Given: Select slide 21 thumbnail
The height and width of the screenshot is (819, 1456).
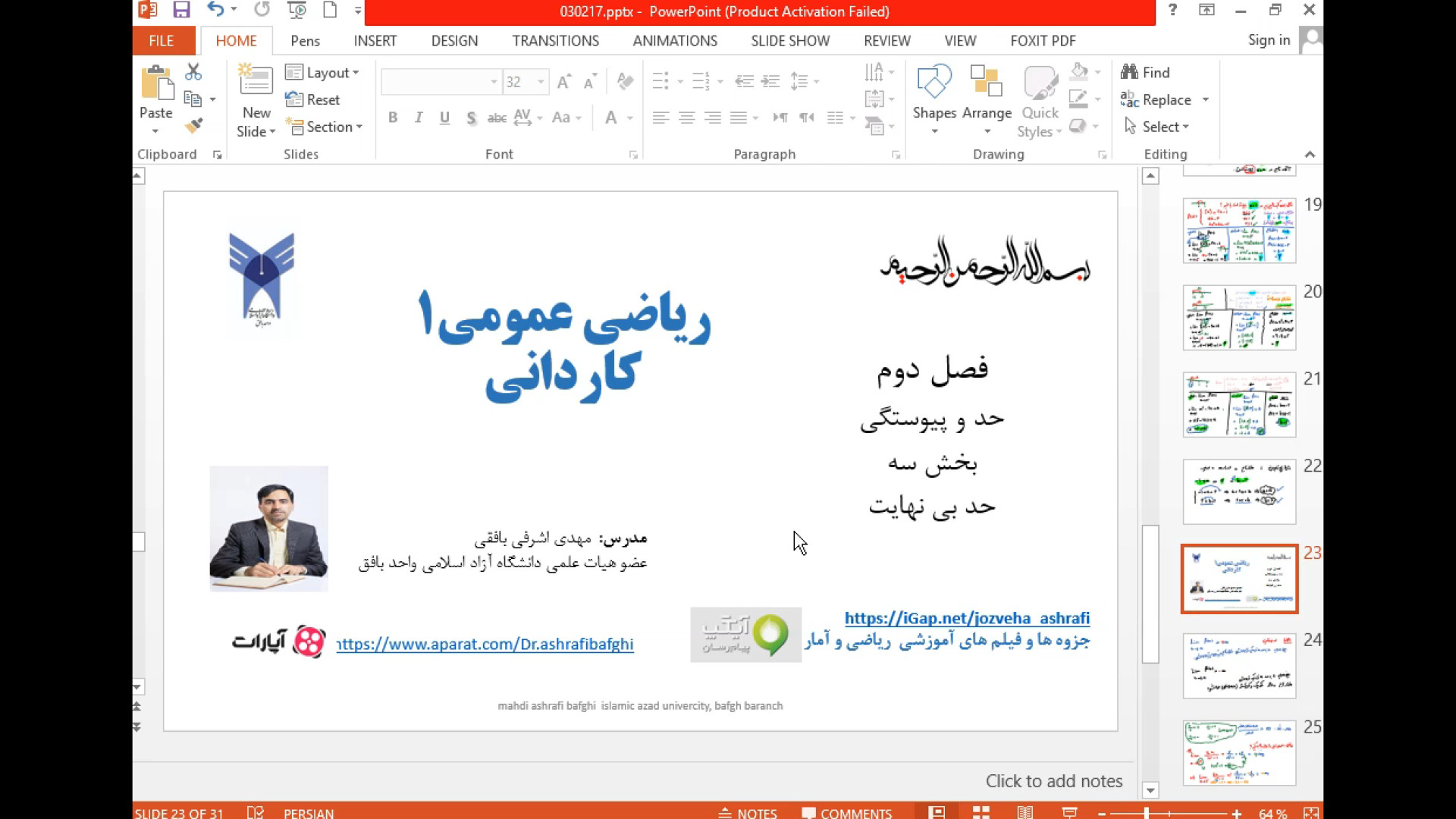Looking at the screenshot, I should click(1239, 404).
